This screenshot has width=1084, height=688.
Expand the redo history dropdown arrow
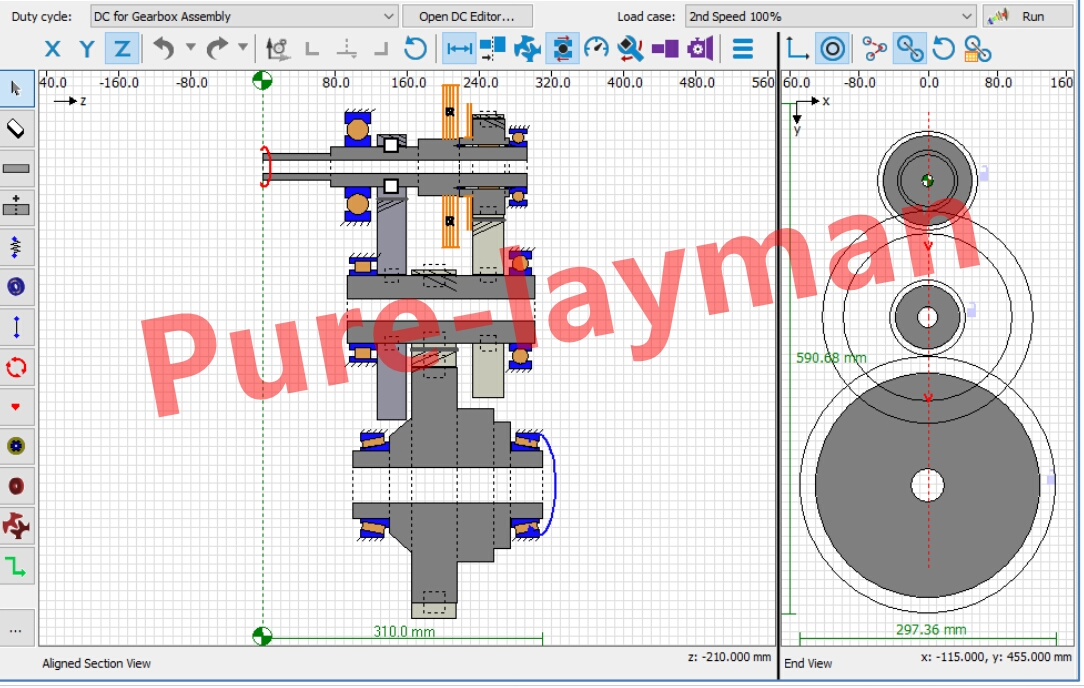tap(243, 48)
